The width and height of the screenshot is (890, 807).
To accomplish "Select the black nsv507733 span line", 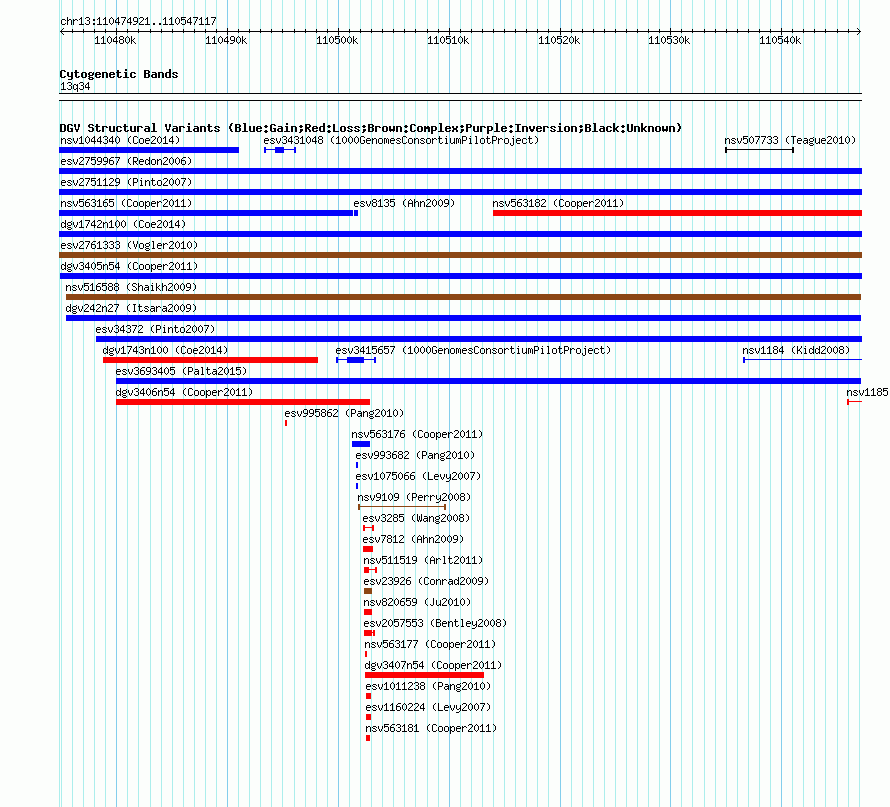I will [x=759, y=150].
